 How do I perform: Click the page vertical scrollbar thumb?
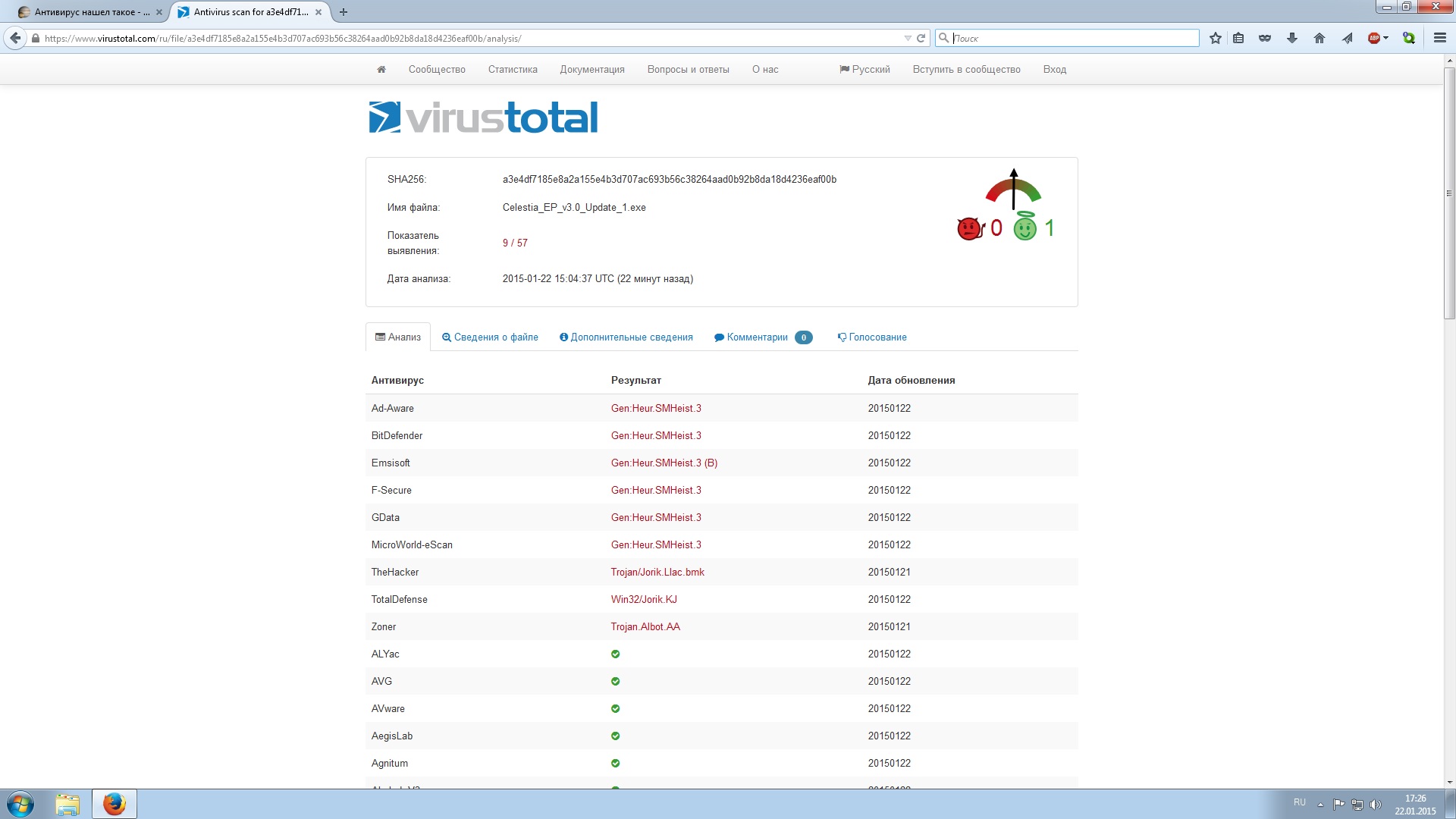coord(1449,193)
